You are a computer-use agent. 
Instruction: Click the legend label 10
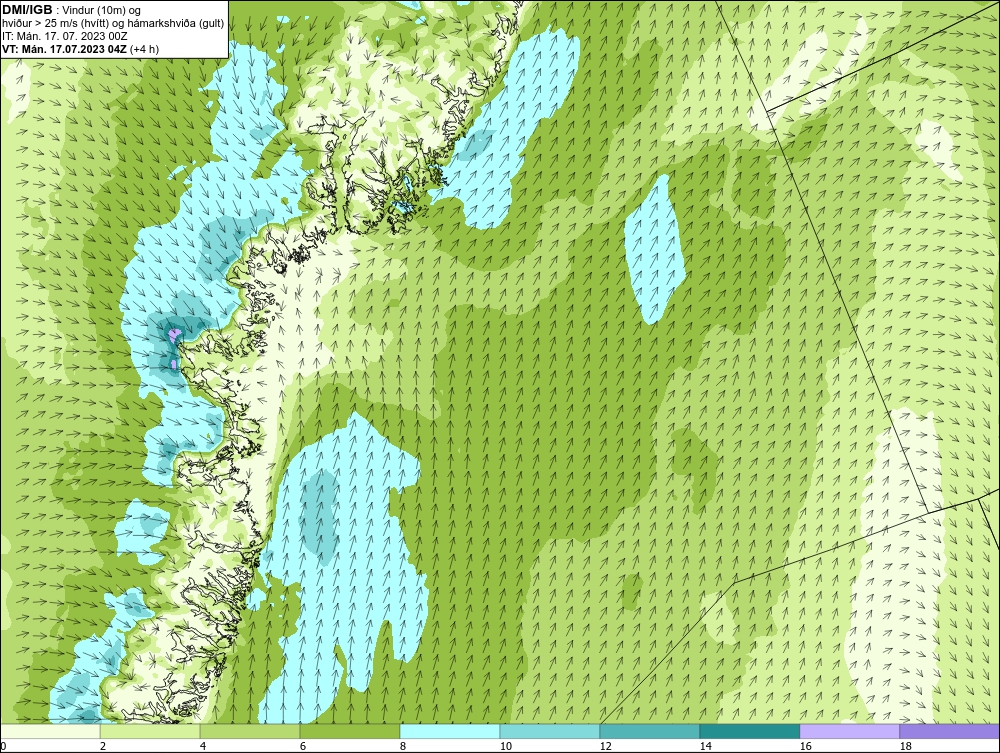click(505, 746)
